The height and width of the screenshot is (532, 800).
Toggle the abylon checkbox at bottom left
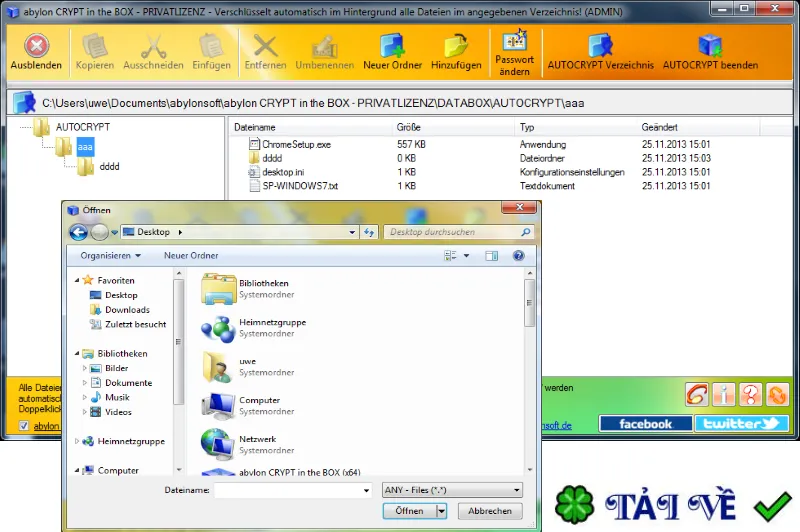tap(23, 425)
